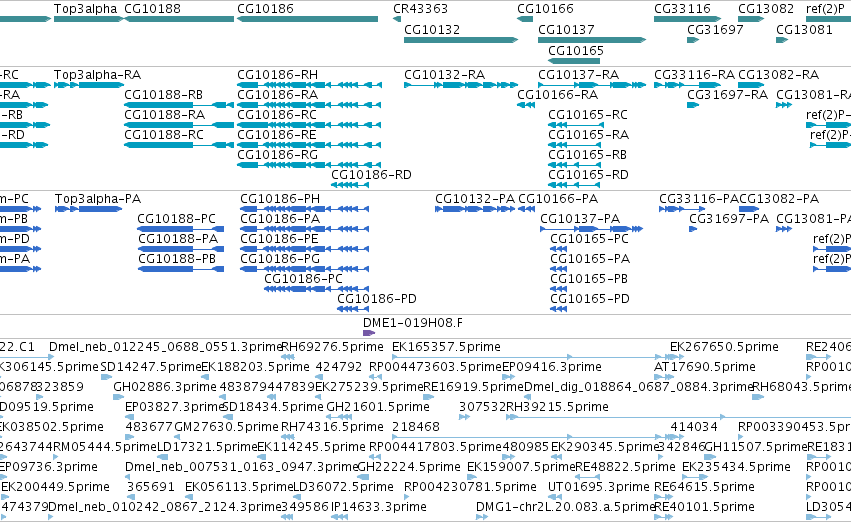Screen dimensions: 851x522
Task: Click transcript CG10186-RA
Action: tap(277, 94)
